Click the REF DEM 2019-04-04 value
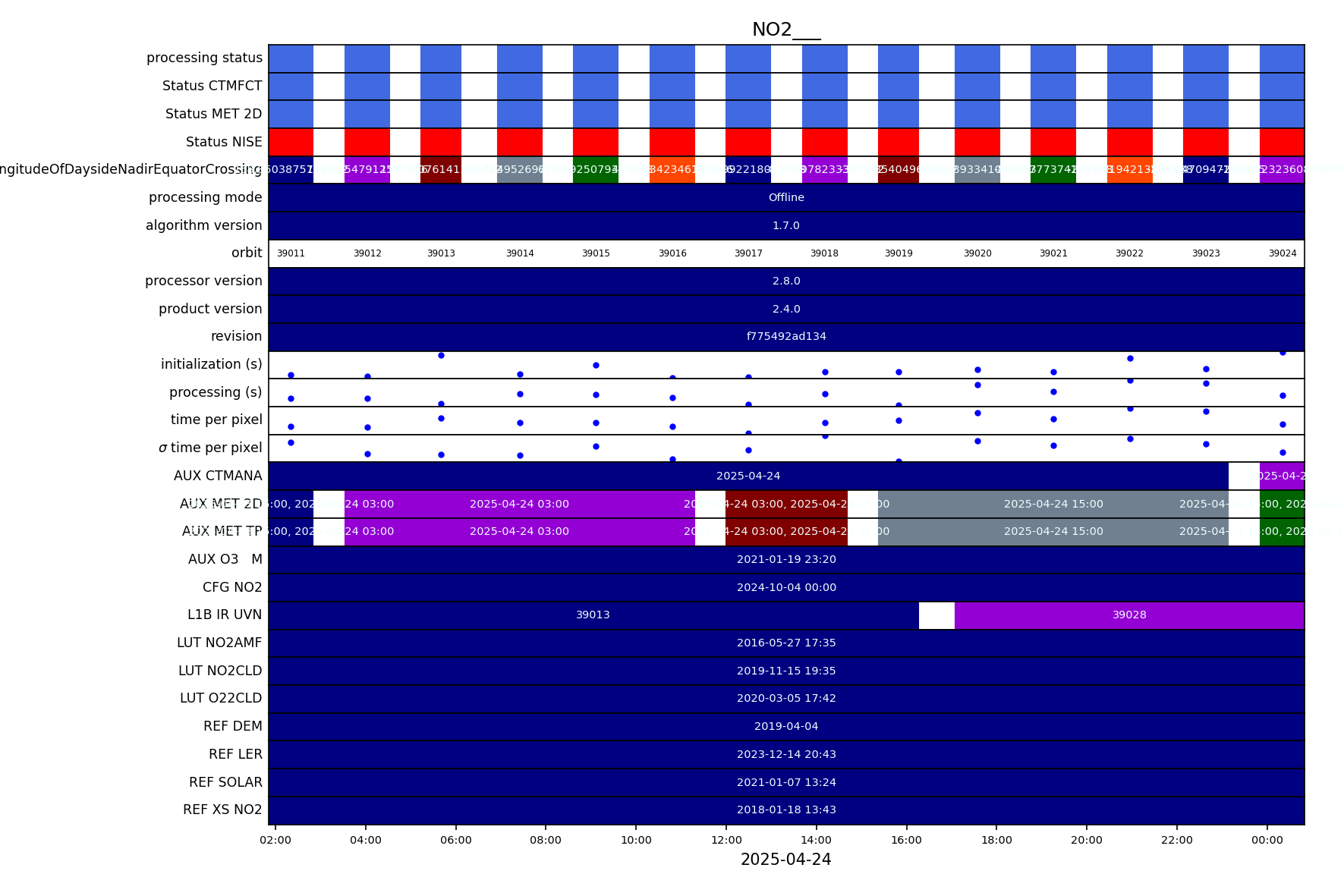The width and height of the screenshot is (1344, 896). coord(785,726)
